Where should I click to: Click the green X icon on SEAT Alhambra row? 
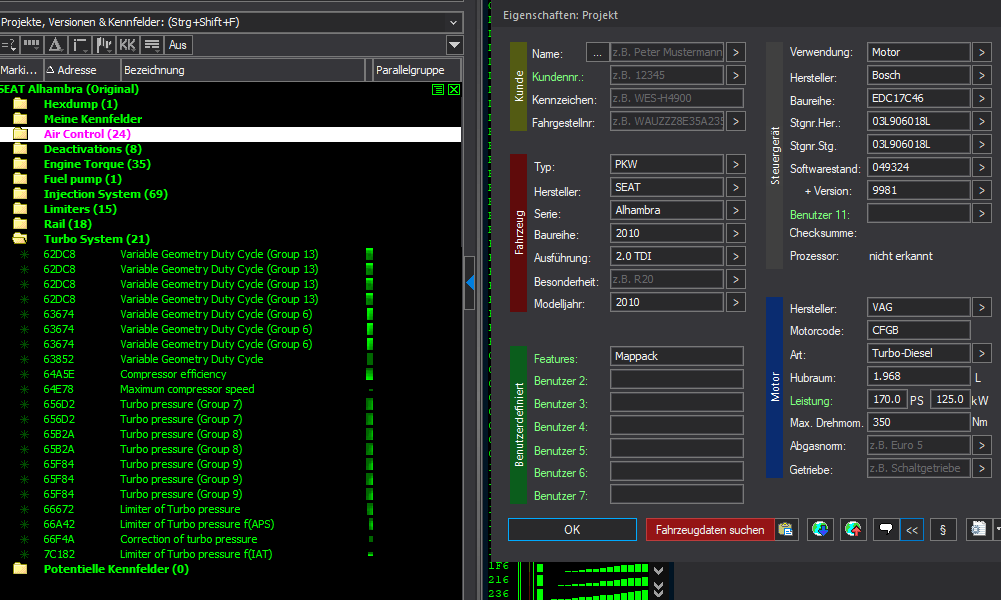(x=453, y=90)
